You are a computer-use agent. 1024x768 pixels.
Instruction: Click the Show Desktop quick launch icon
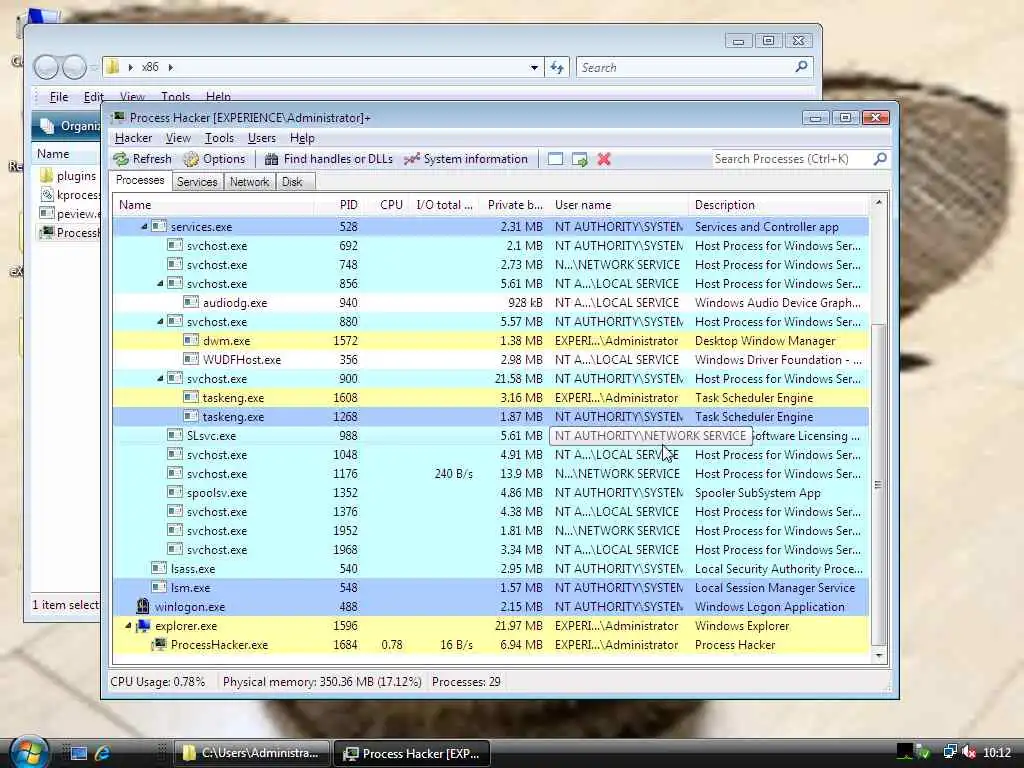click(x=79, y=753)
